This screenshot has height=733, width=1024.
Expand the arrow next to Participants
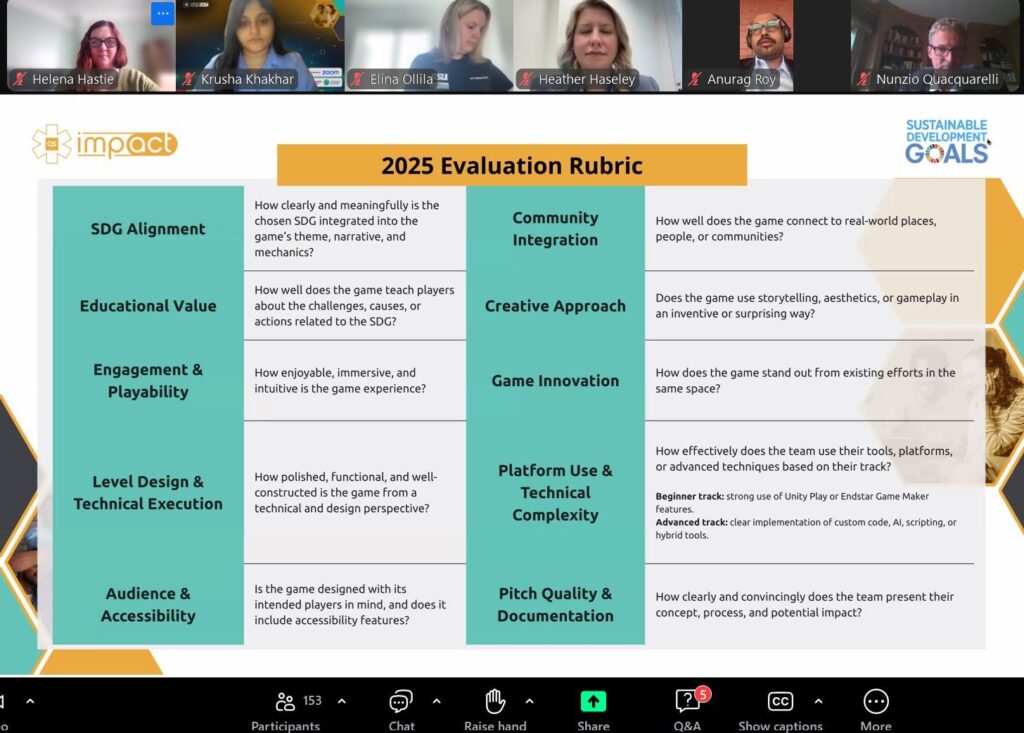342,701
